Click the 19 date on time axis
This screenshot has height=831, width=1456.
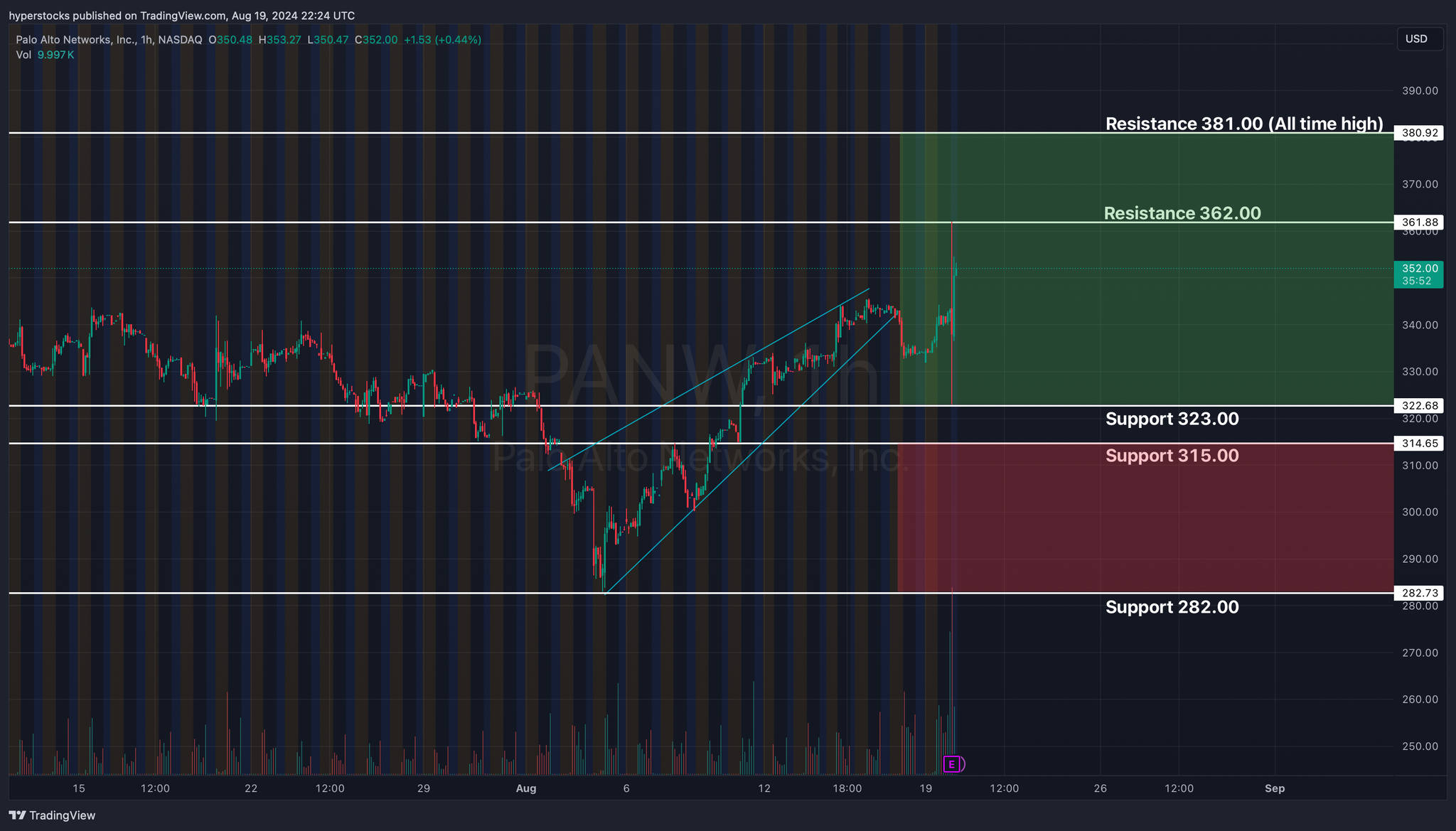pos(926,788)
